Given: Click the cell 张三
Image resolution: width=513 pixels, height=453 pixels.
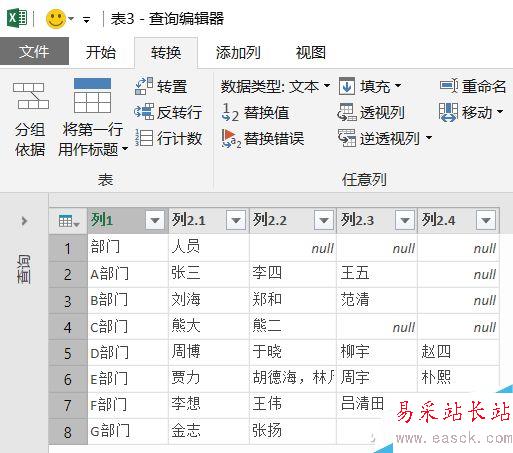Looking at the screenshot, I should point(209,274).
